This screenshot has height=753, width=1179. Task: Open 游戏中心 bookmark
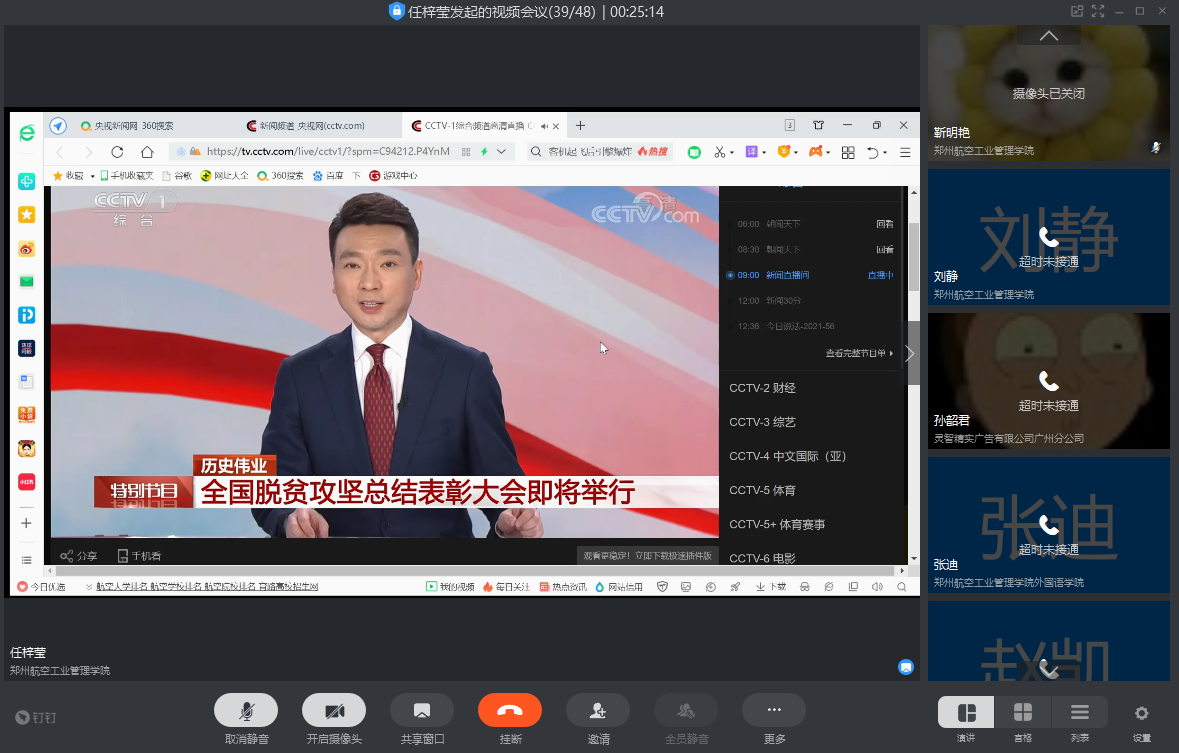tap(393, 175)
